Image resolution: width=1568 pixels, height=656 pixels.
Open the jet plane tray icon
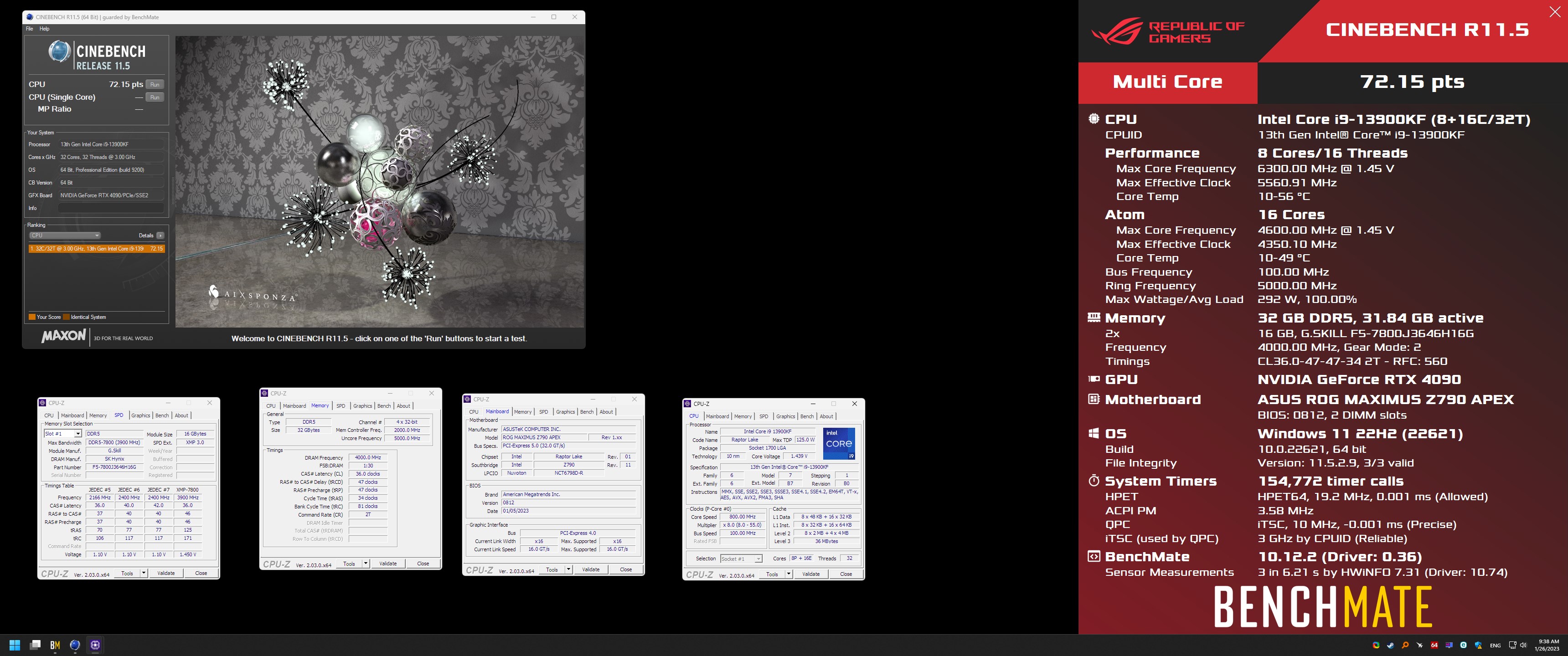(x=1419, y=645)
